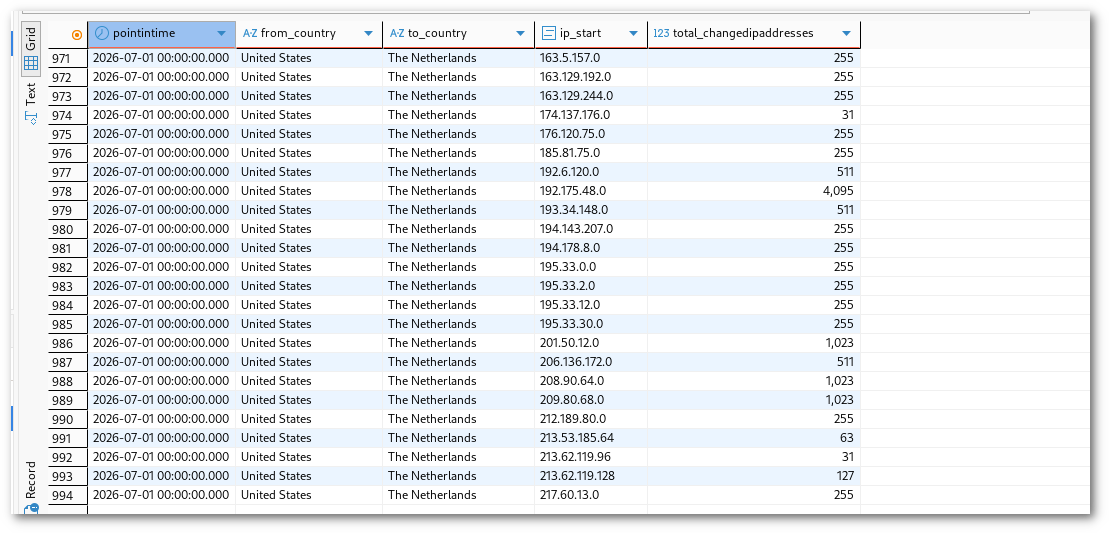Screen dimensions: 1109x533
Task: Click the 1,023 value in row 986
Action: pos(838,343)
